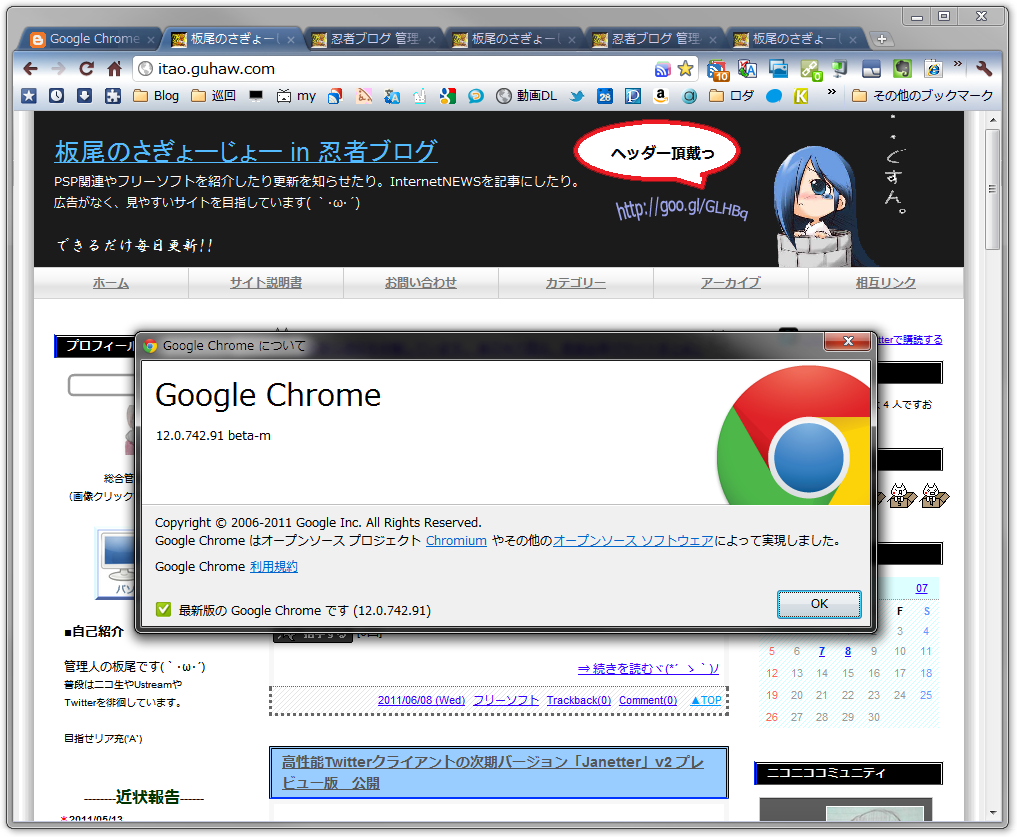This screenshot has width=1017, height=837.
Task: Close the Google Chrome について dialog
Action: coord(847,341)
